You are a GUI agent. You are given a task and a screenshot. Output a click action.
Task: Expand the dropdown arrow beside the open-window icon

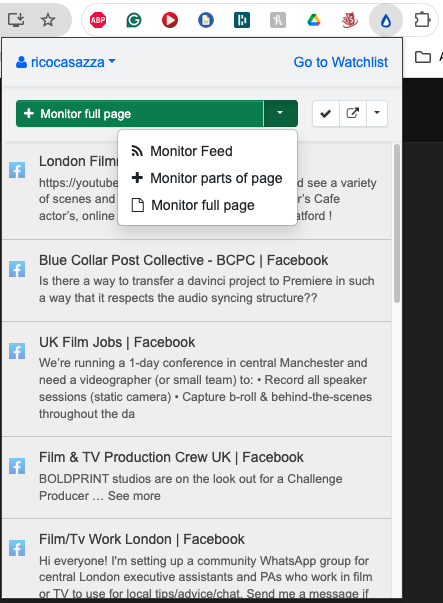pyautogui.click(x=377, y=113)
